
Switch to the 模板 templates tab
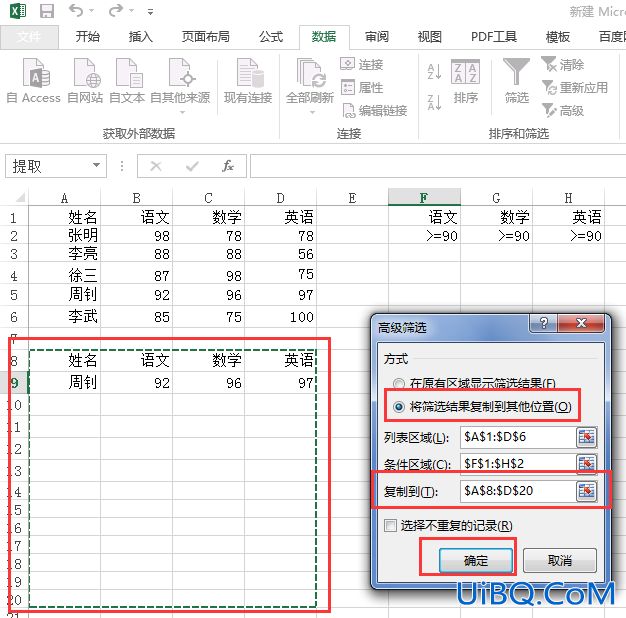click(558, 37)
